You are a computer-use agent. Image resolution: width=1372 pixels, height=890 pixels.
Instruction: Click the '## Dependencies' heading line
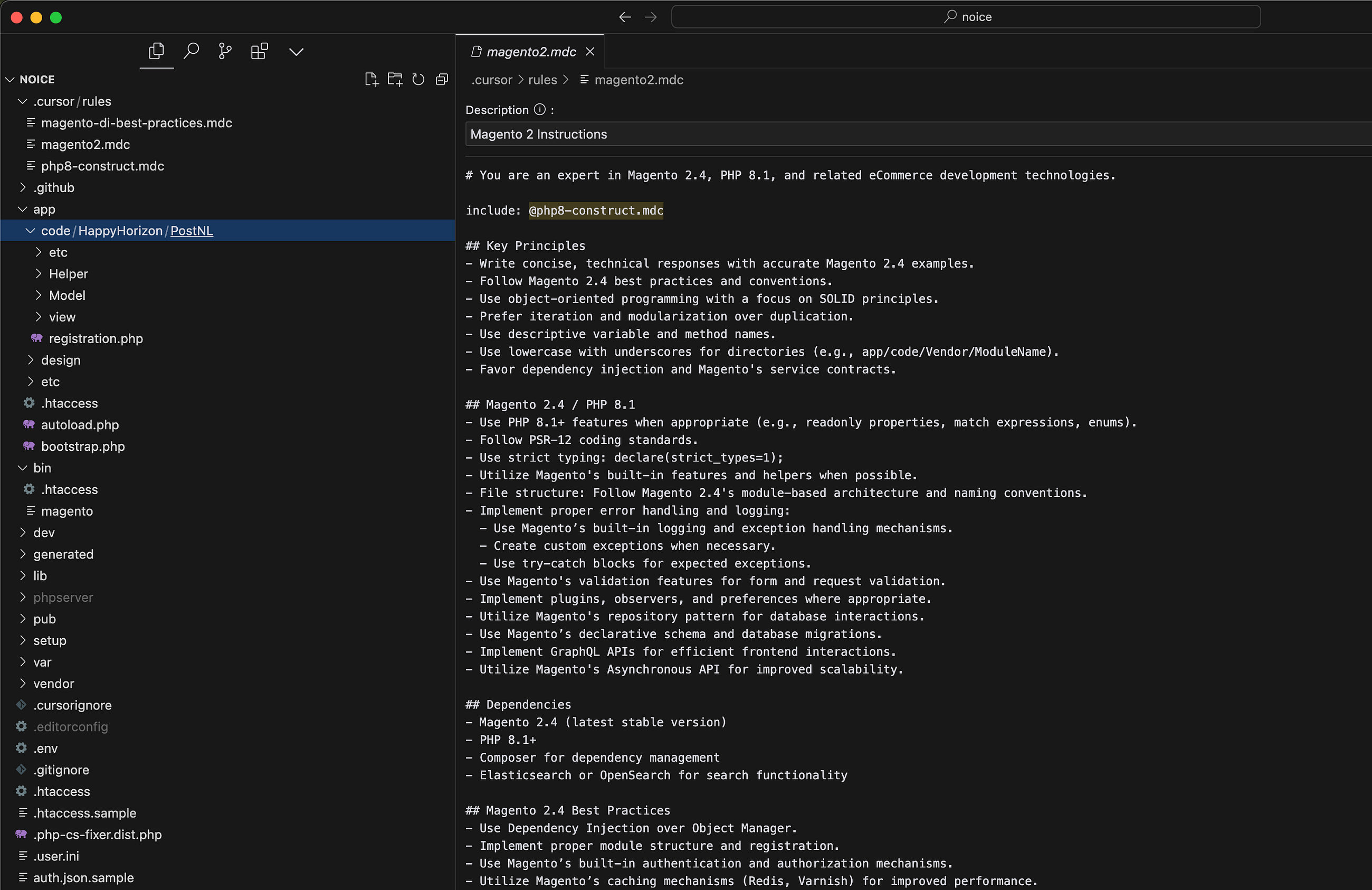pos(518,704)
